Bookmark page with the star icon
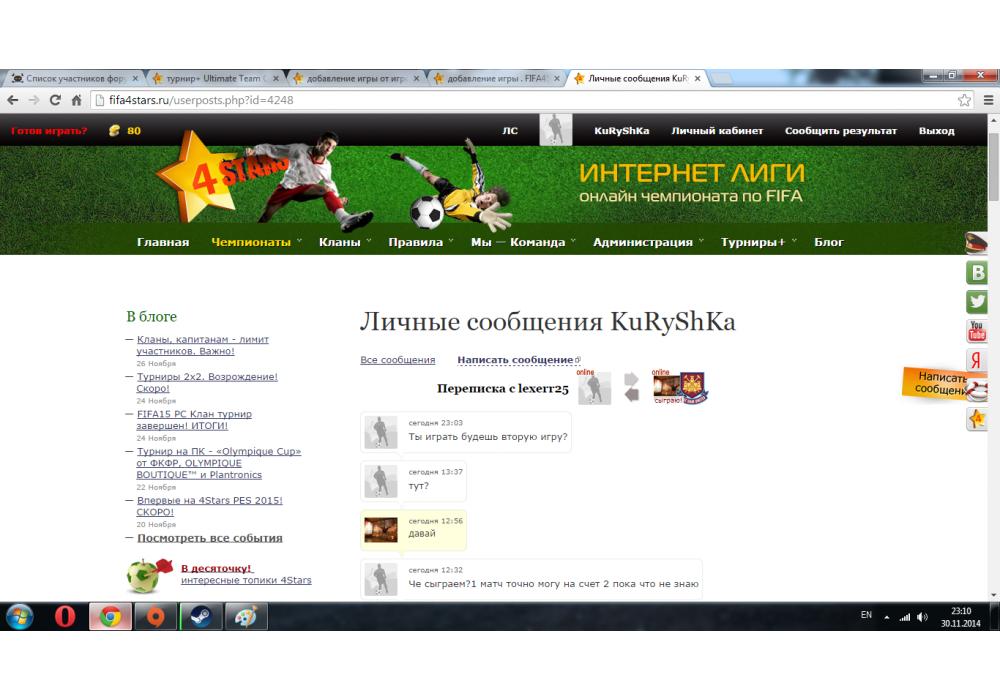The height and width of the screenshot is (700, 1000). [964, 100]
